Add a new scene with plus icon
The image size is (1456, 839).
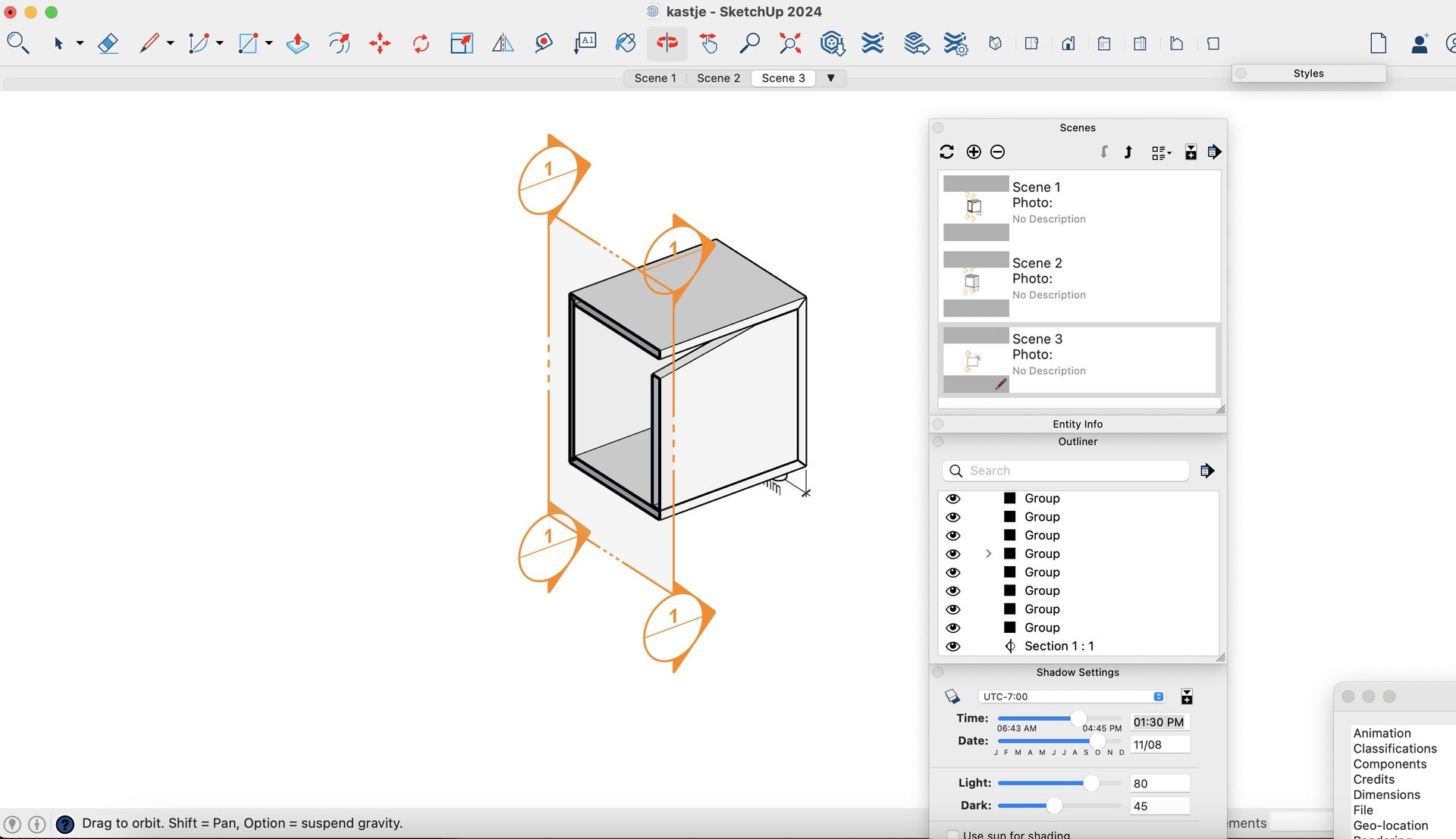pos(974,152)
